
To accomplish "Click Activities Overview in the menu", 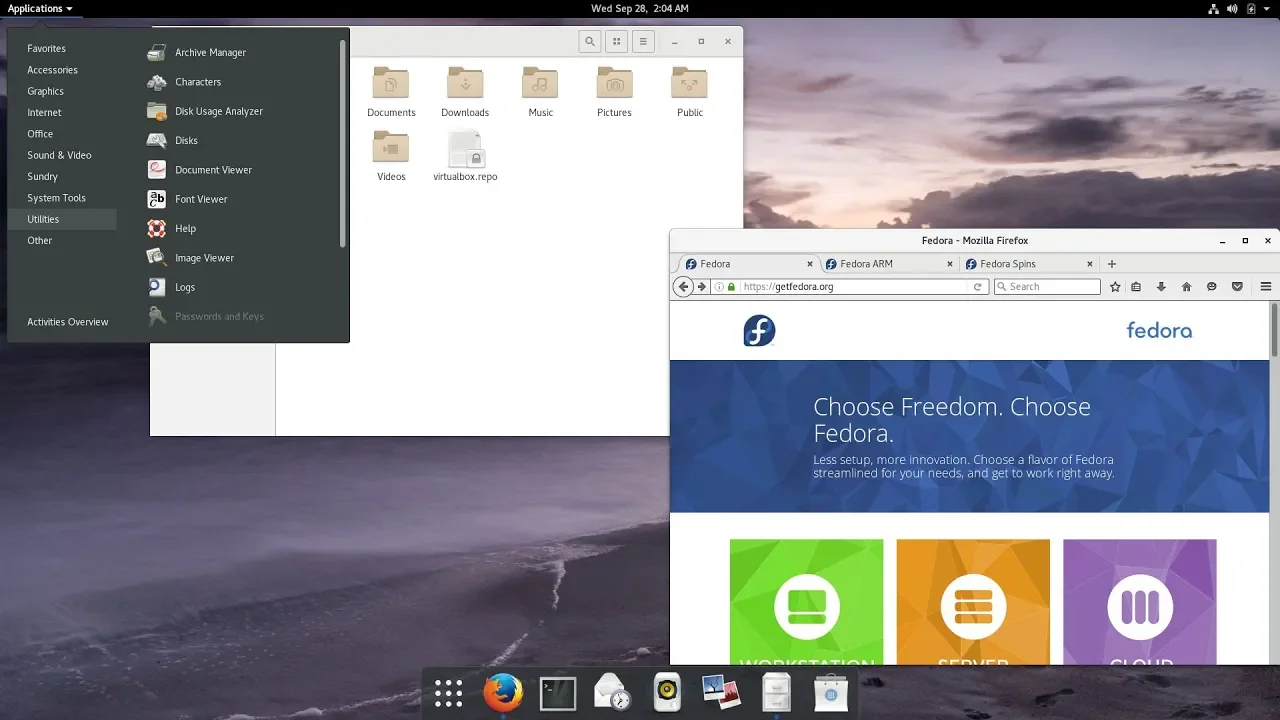I will tap(68, 322).
